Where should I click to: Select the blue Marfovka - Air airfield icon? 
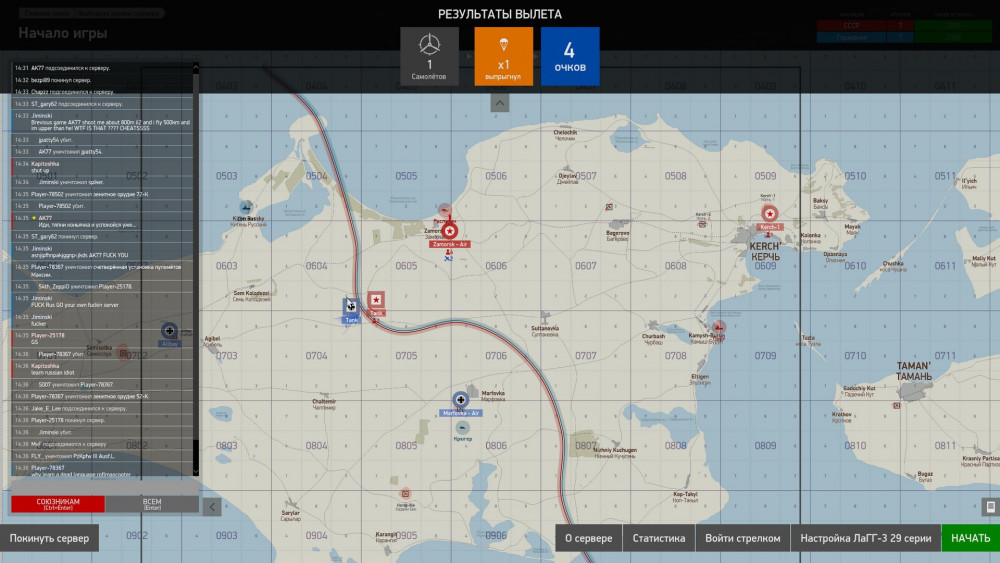(460, 400)
